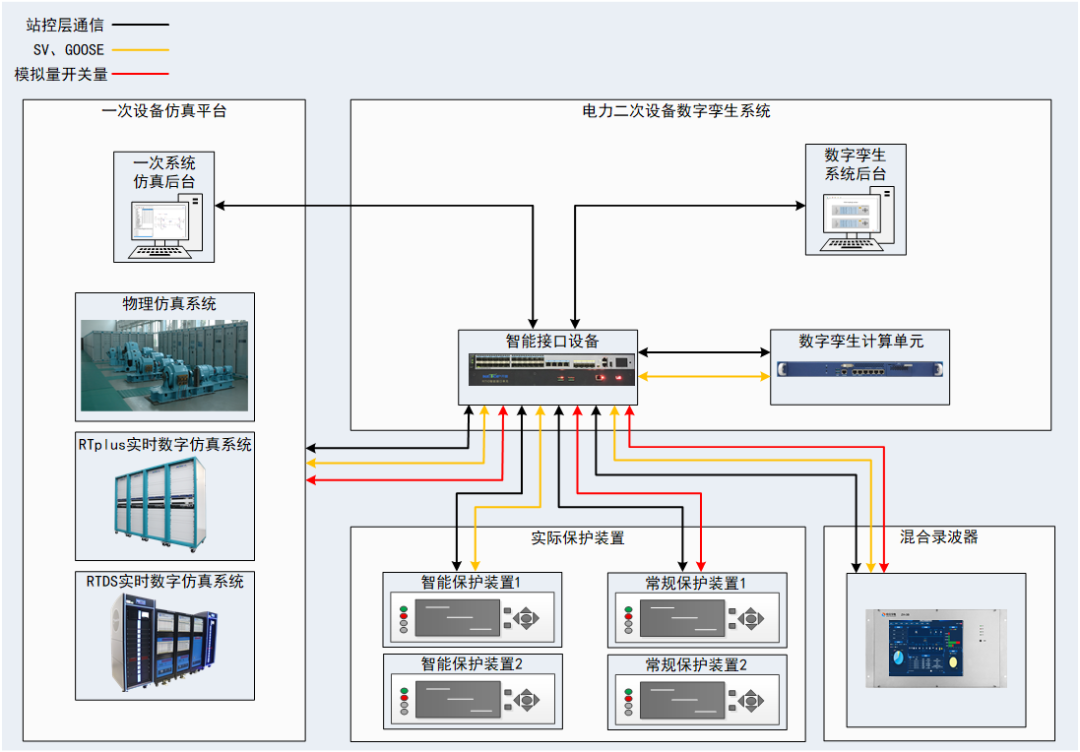Screen dimensions: 1080x752
Task: Select the 电力二次设备数字孪生系统 title label
Action: point(676,111)
